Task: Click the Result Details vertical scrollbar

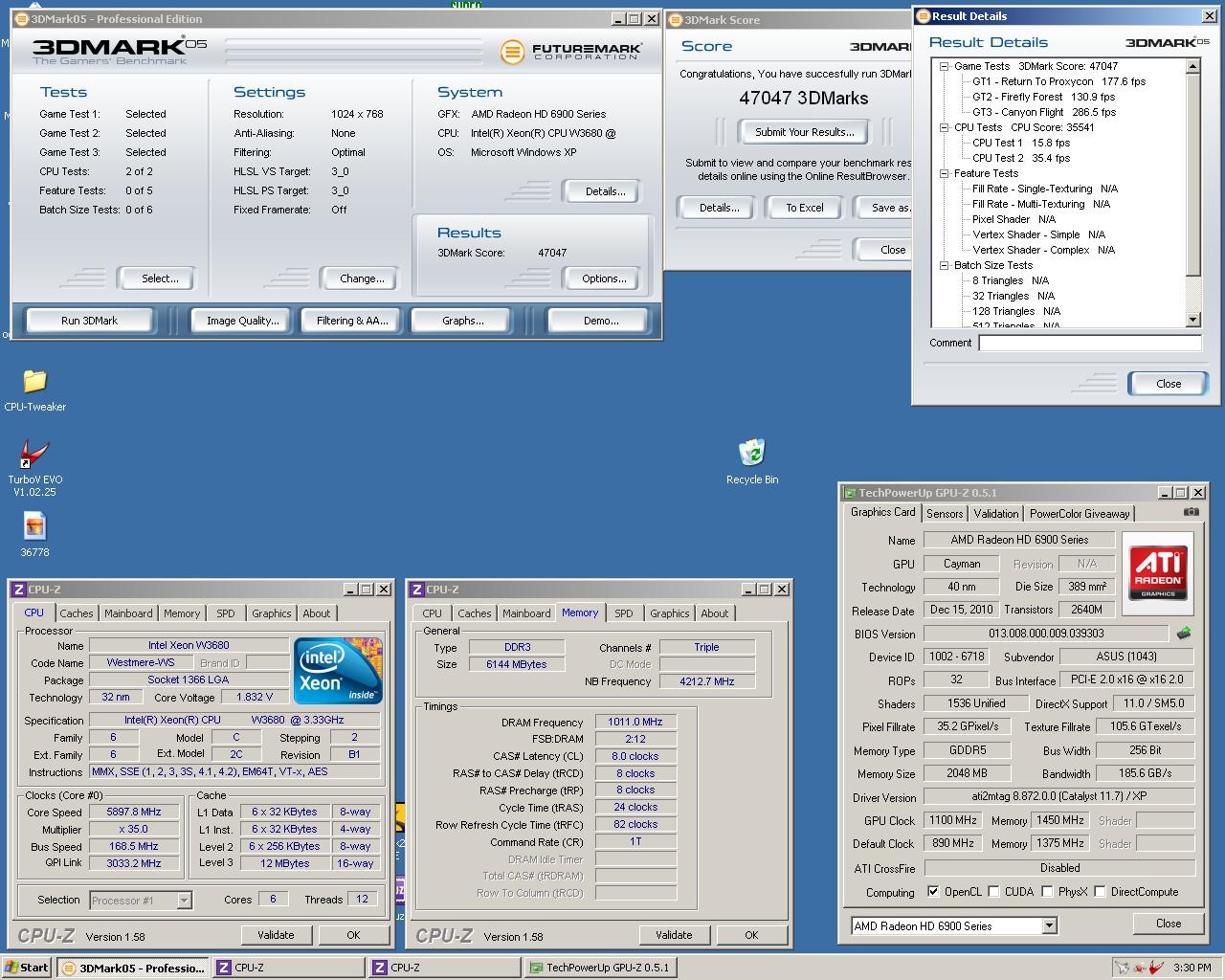Action: click(1192, 192)
